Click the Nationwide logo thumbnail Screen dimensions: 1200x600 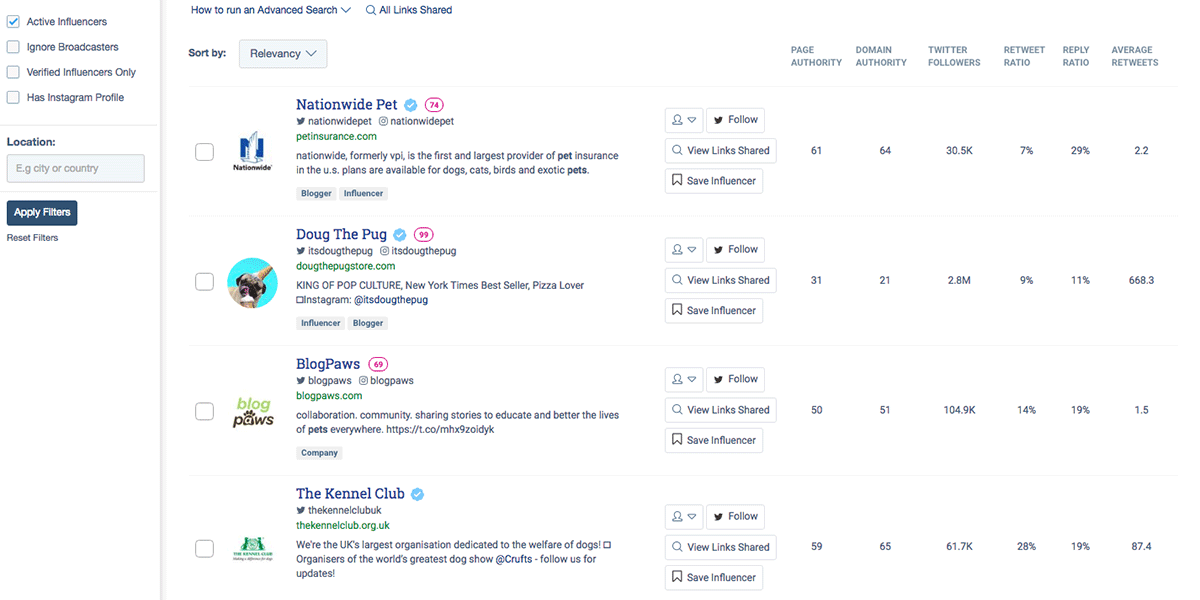coord(252,152)
